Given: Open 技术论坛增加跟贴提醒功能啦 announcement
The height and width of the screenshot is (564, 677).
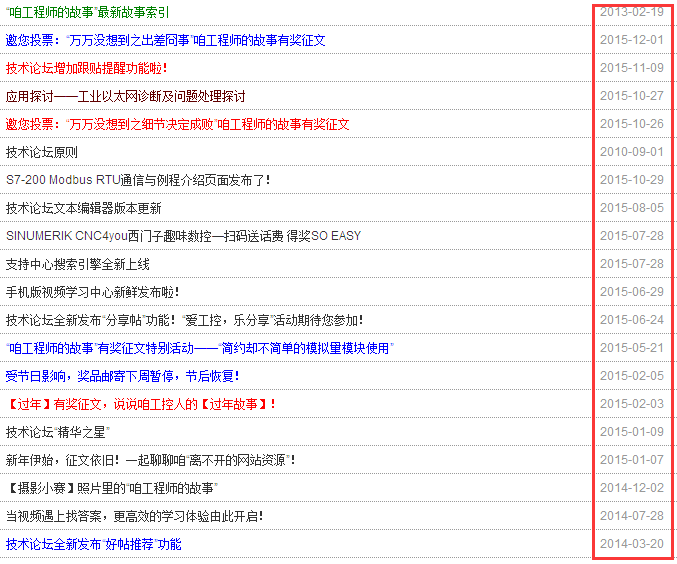Looking at the screenshot, I should pos(86,68).
